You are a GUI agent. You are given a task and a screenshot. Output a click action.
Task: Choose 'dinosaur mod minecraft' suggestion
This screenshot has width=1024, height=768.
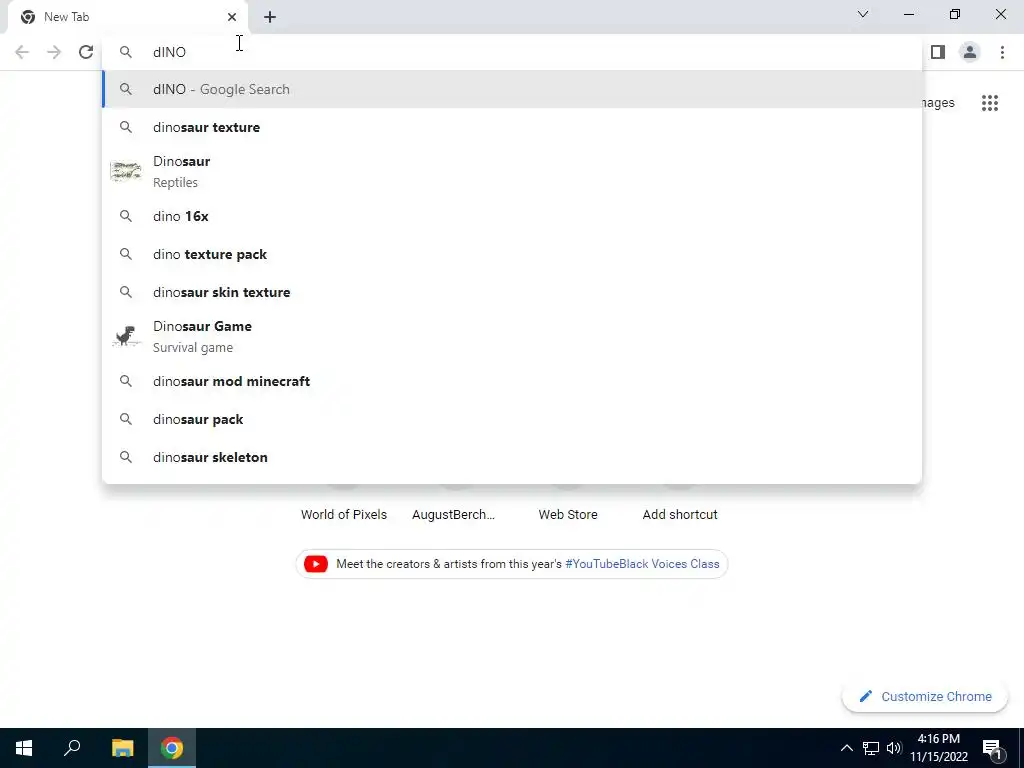[x=512, y=381]
